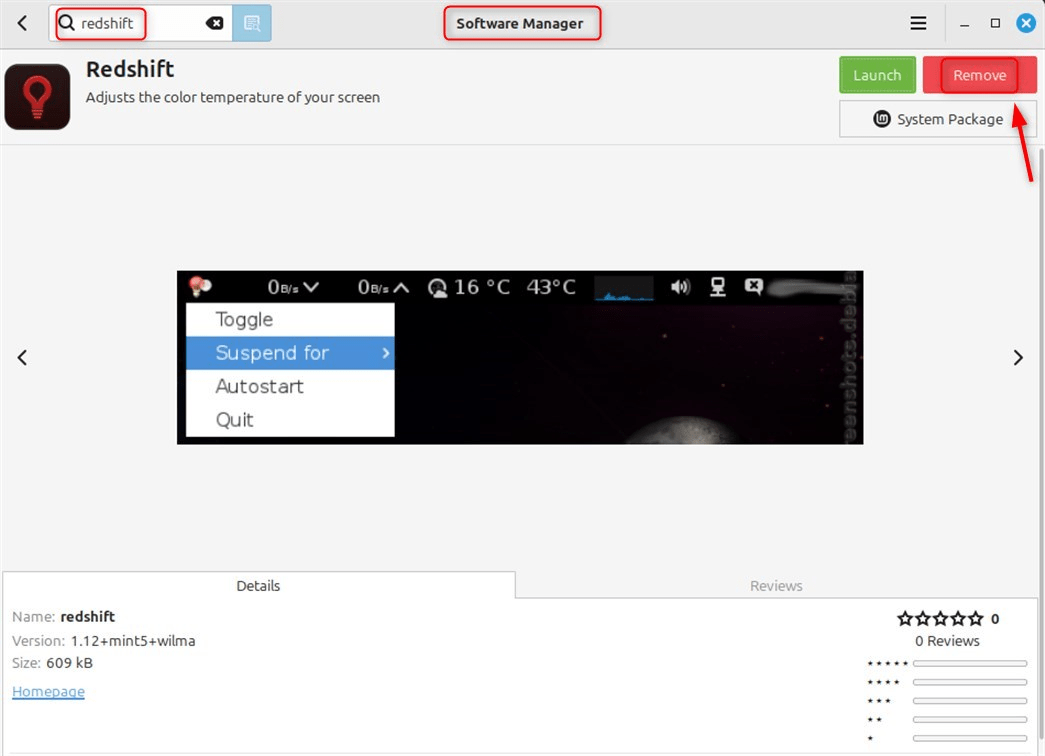Image resolution: width=1045 pixels, height=756 pixels.
Task: Click the five-star rating bar
Action: [x=970, y=663]
